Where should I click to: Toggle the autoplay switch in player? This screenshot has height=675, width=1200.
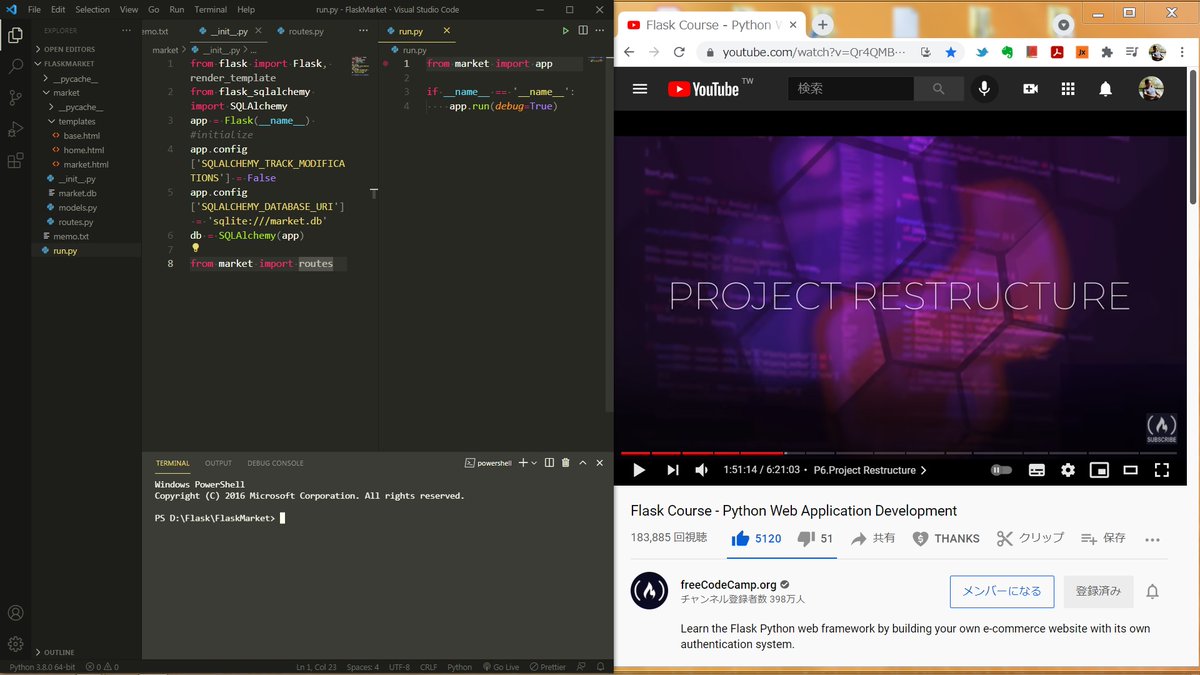point(1000,470)
